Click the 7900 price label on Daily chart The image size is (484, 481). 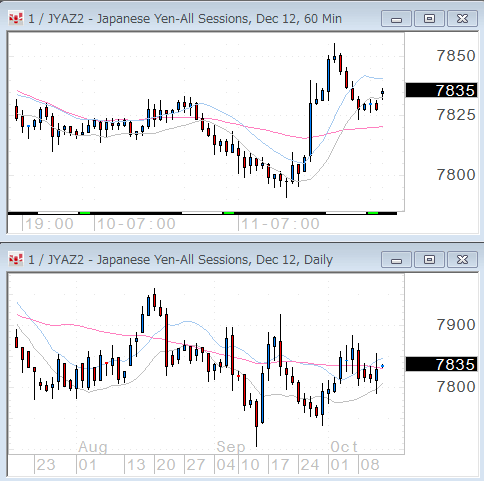pos(456,325)
